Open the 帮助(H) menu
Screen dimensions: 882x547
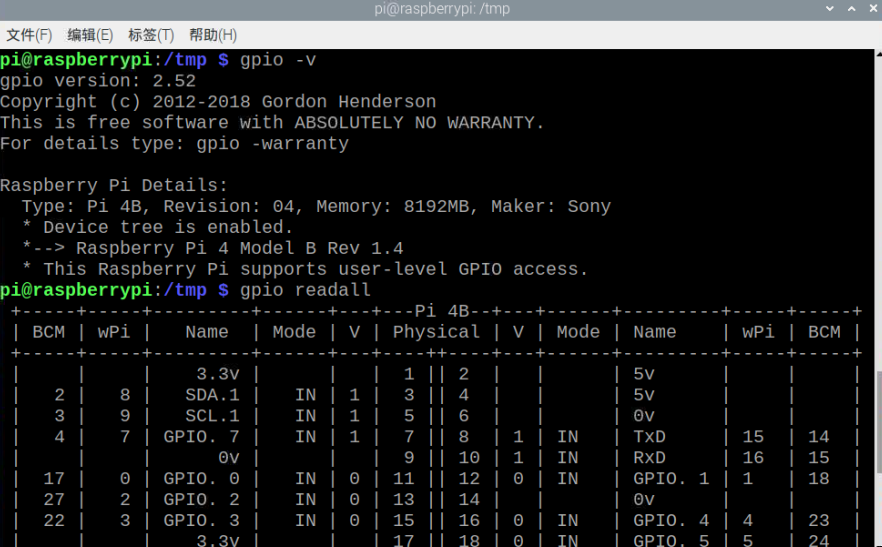[213, 35]
